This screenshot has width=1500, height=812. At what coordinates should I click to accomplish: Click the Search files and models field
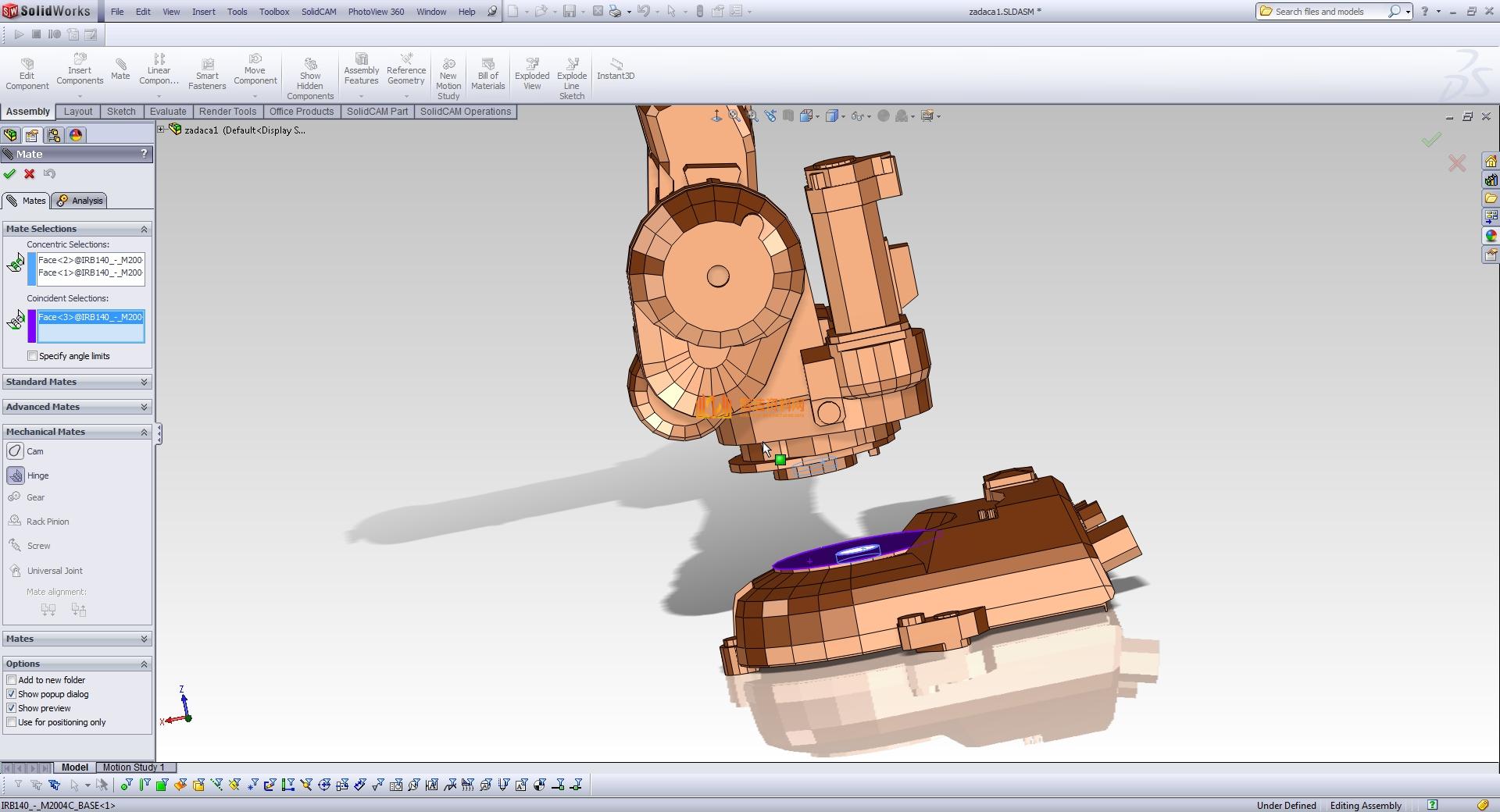tap(1328, 12)
